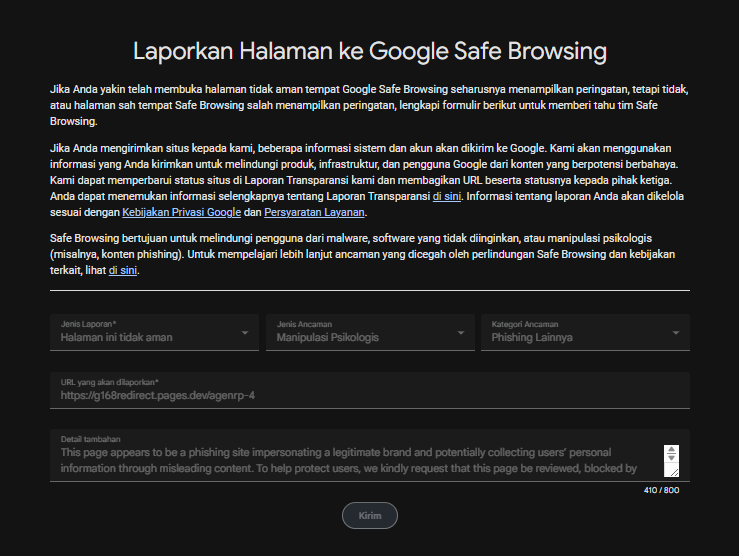Click the Kirim submit button
Viewport: 739px width, 556px height.
[x=370, y=515]
